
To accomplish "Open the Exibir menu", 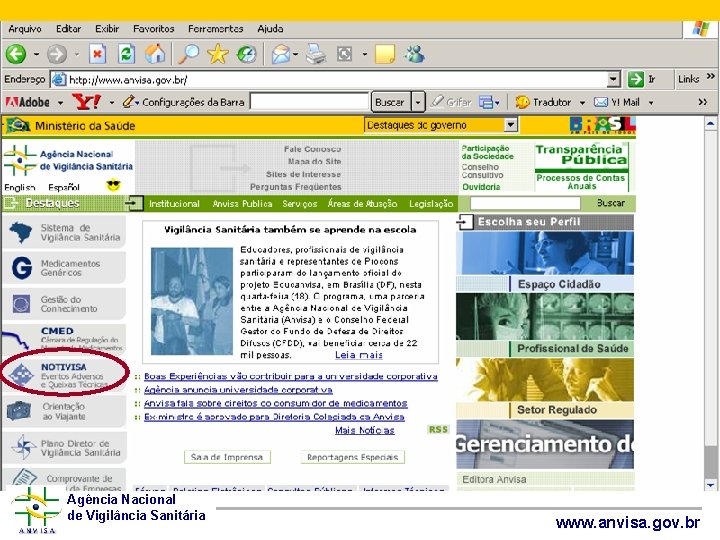I will 107,28.
